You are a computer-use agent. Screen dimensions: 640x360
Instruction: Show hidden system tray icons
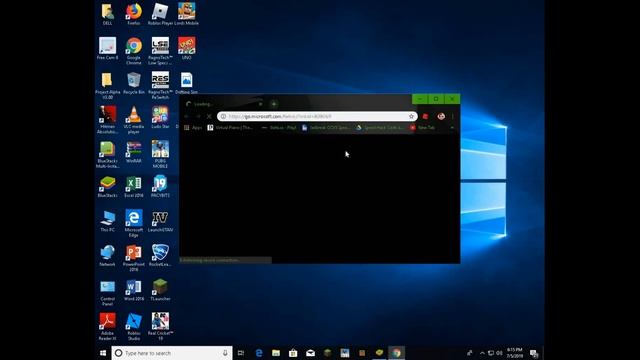click(x=482, y=353)
